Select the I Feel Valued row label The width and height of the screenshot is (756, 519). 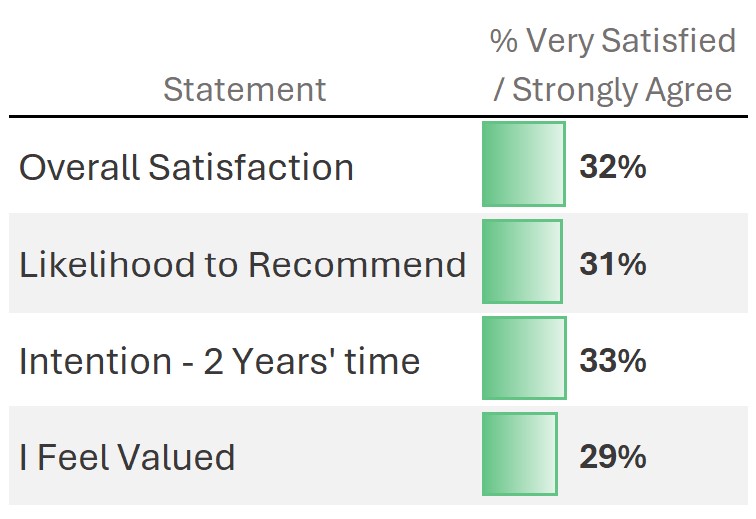pos(127,457)
